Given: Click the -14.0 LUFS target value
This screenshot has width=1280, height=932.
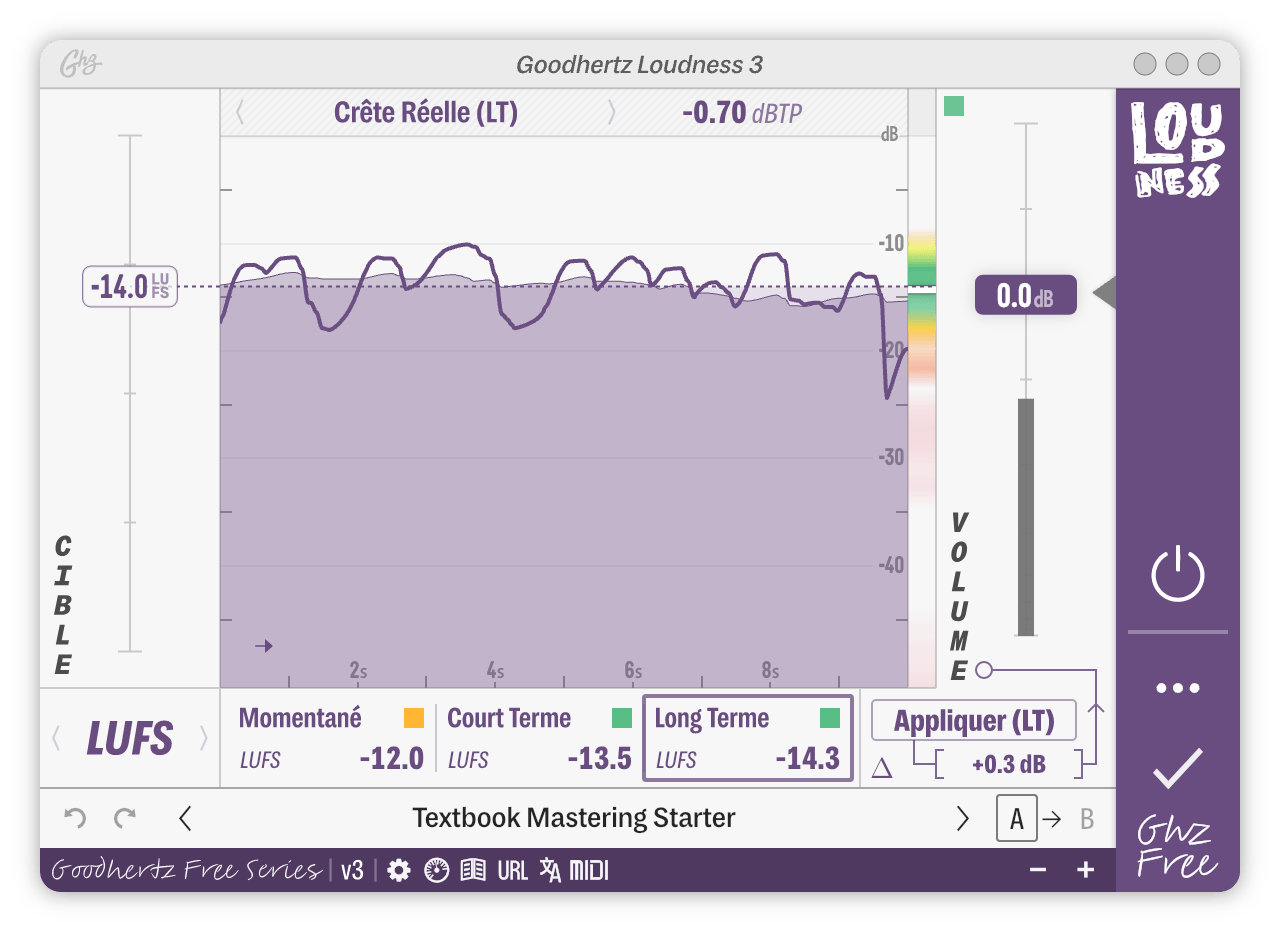Looking at the screenshot, I should tap(130, 287).
